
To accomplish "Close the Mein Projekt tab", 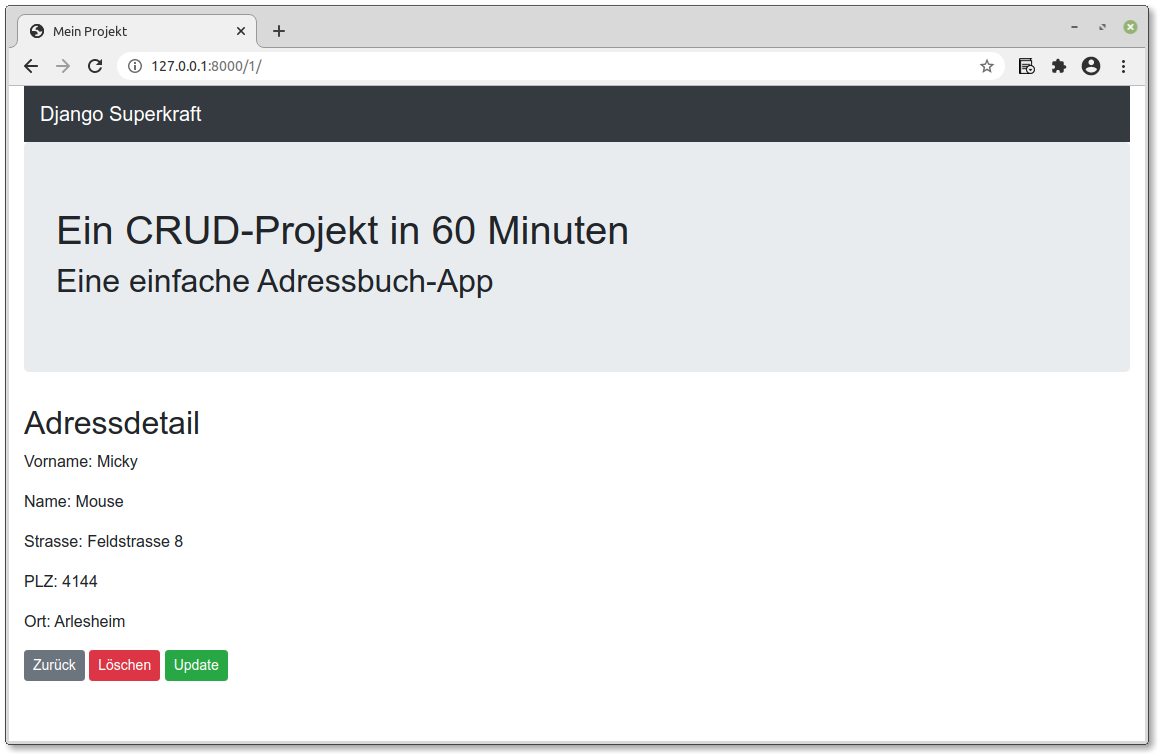I will click(x=241, y=31).
